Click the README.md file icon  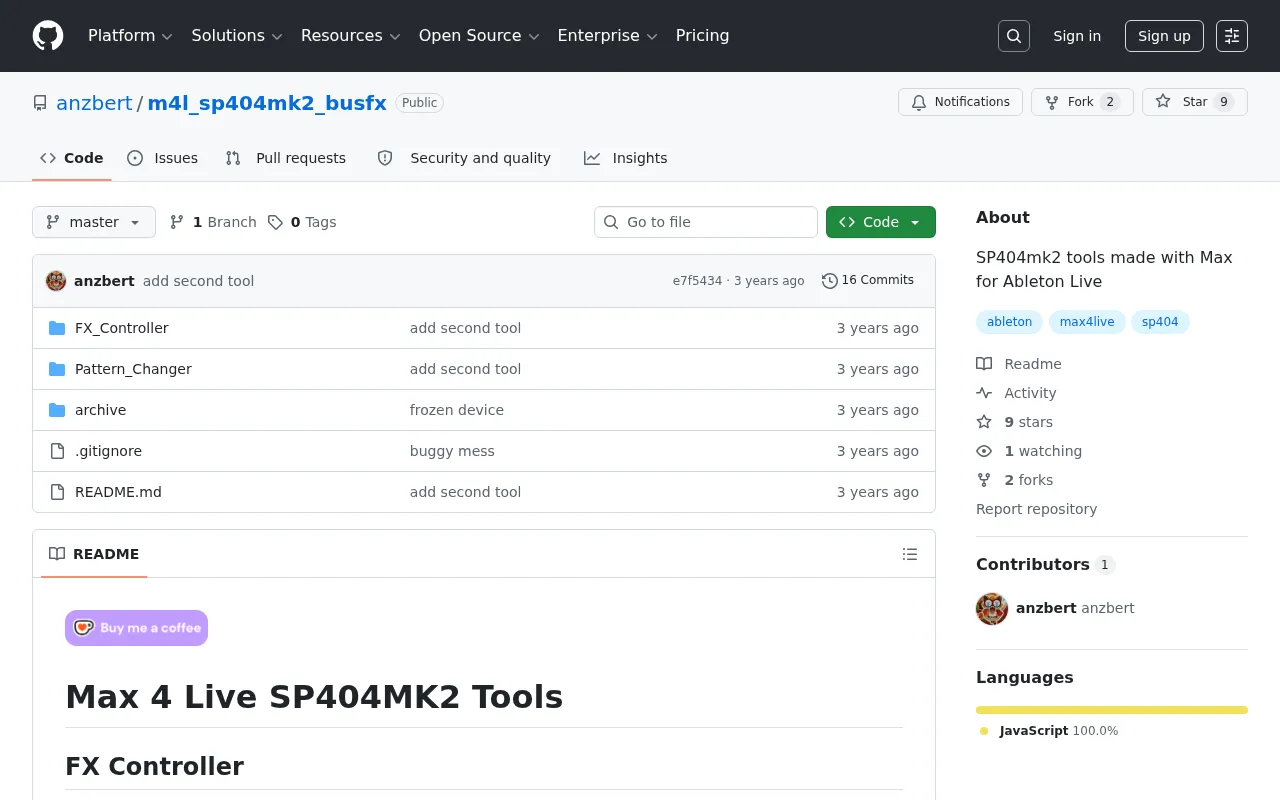coord(57,492)
